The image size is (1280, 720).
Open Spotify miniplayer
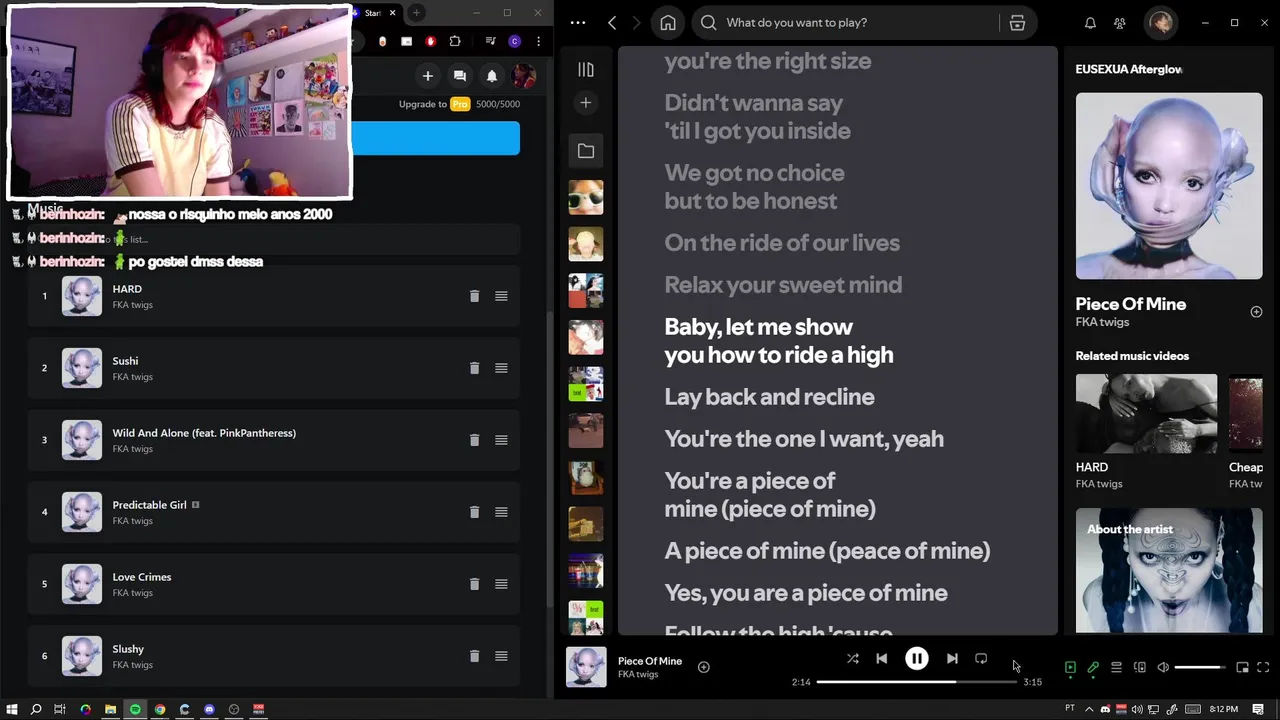1242,667
